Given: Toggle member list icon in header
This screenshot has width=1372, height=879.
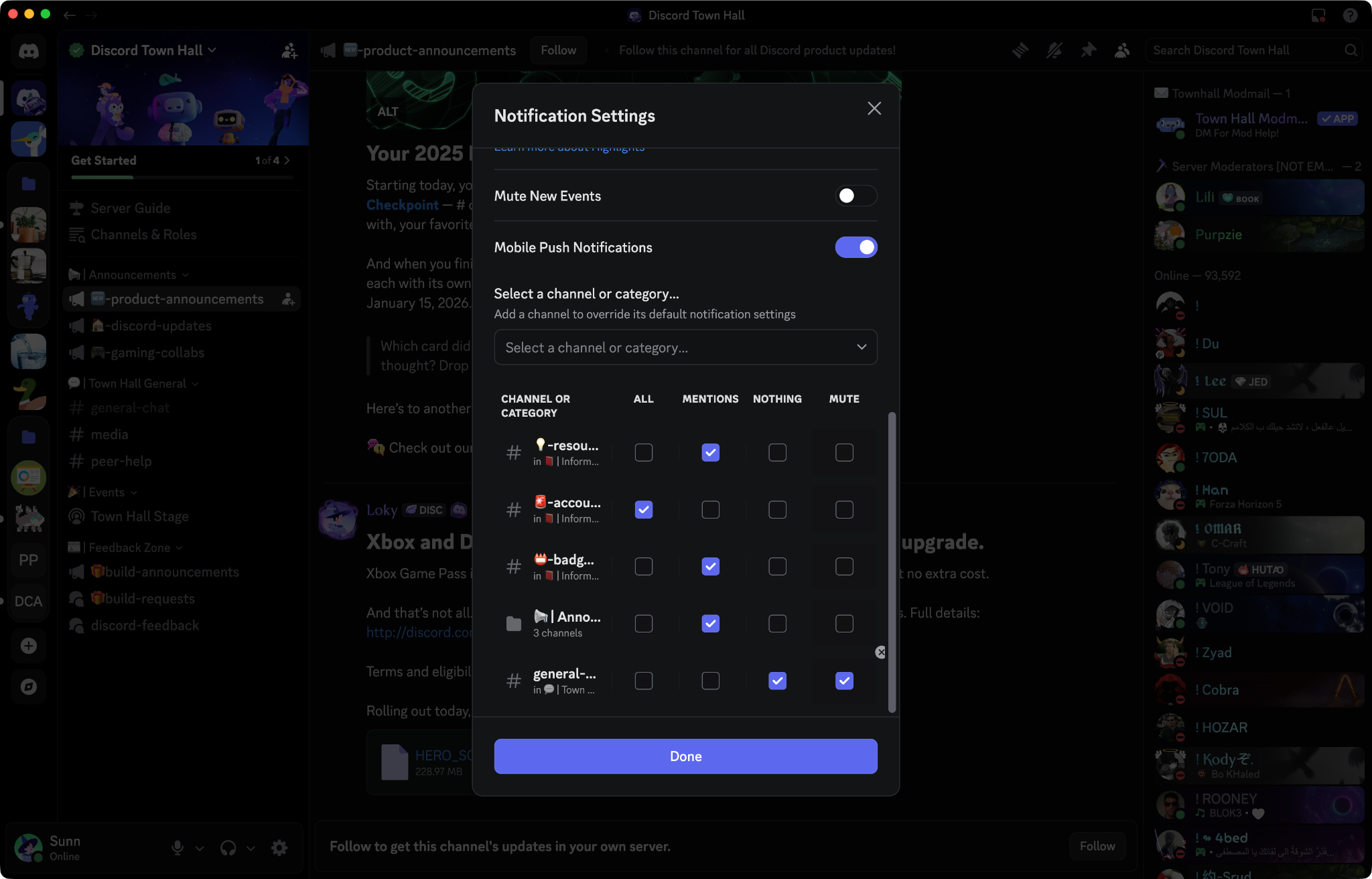Looking at the screenshot, I should [1122, 50].
